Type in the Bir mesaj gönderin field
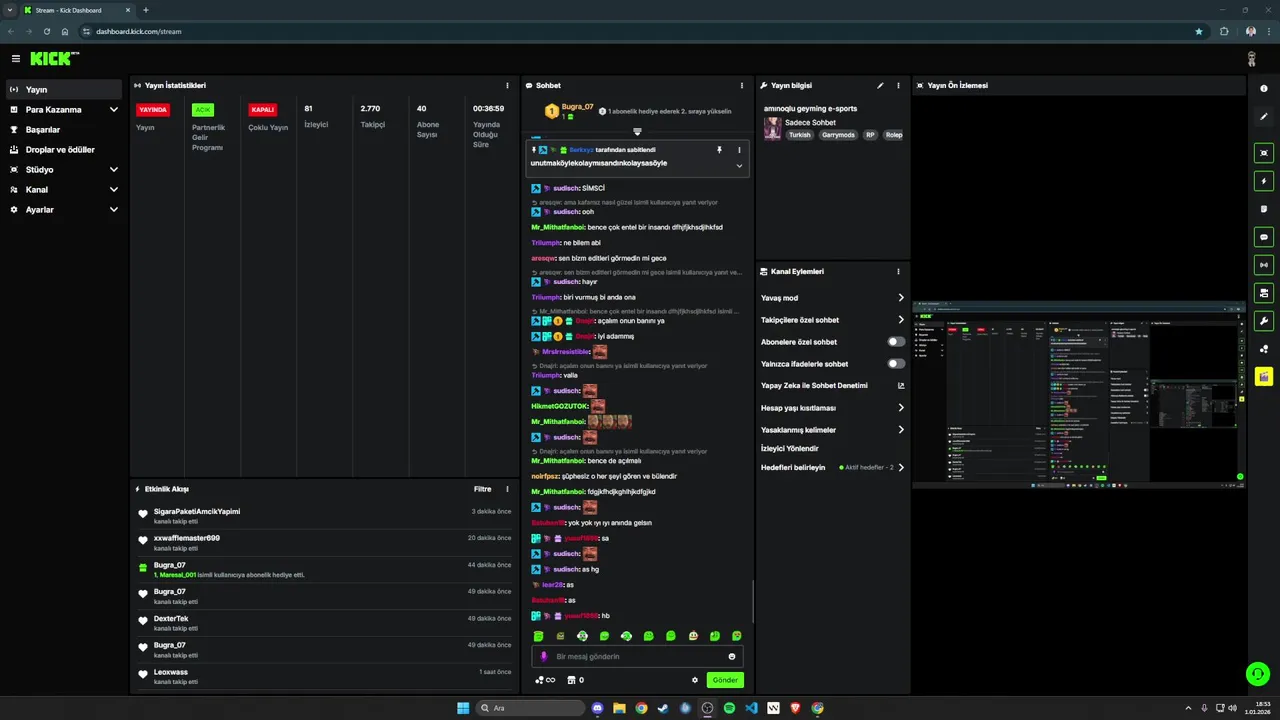The width and height of the screenshot is (1280, 720). [636, 657]
